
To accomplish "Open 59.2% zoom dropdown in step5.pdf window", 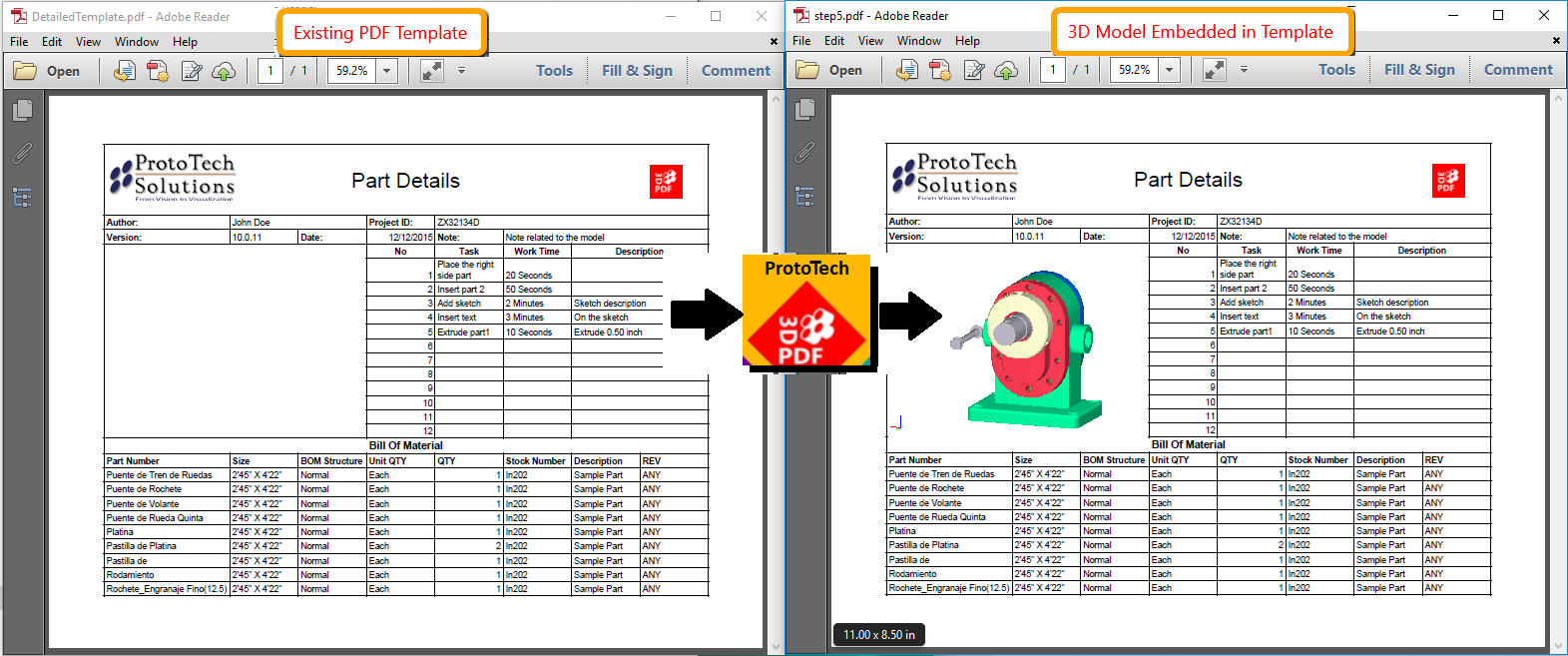I will click(1170, 70).
